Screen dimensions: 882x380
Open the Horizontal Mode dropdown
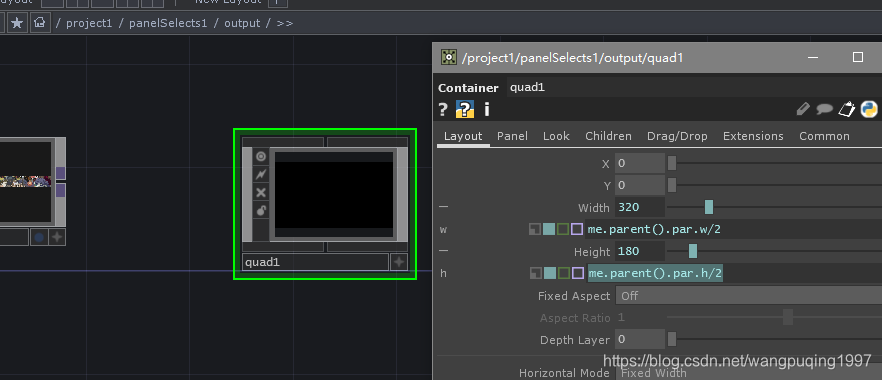749,373
